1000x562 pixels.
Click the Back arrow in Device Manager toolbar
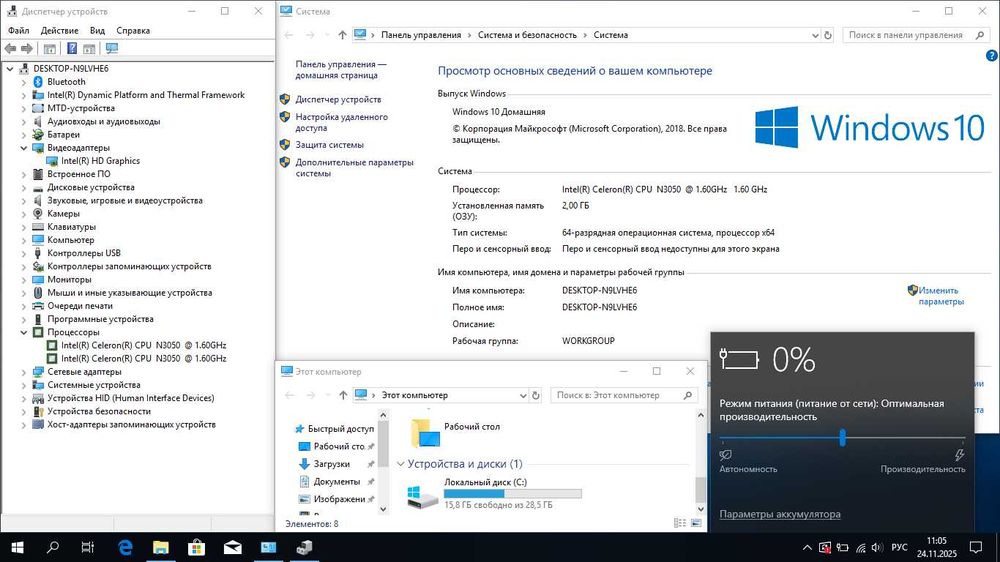10,48
